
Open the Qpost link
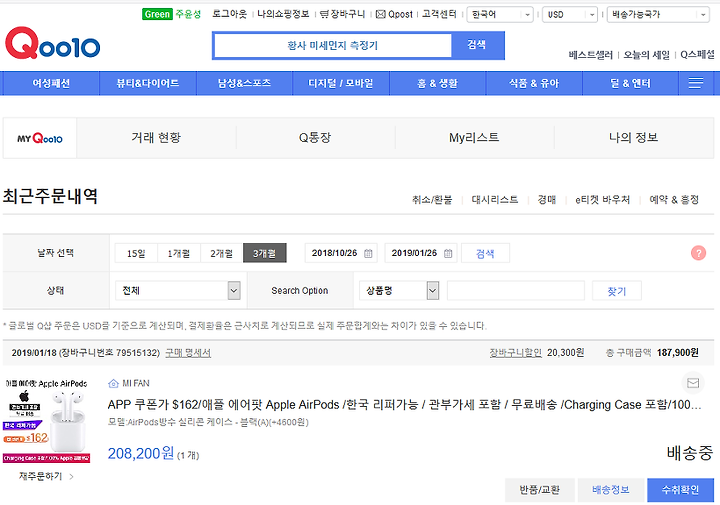click(394, 14)
